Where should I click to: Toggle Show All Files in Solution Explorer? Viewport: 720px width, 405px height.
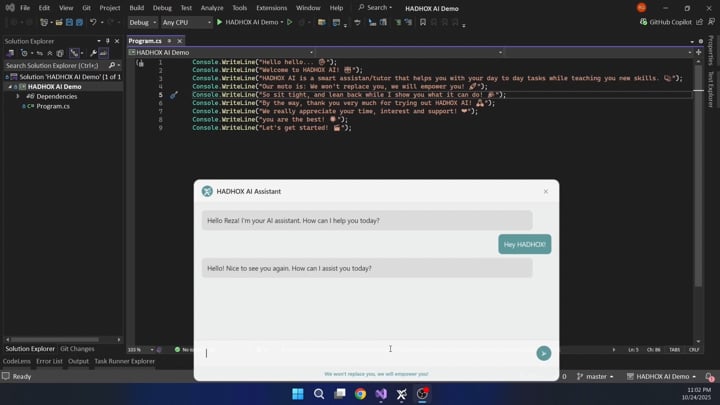(60, 53)
